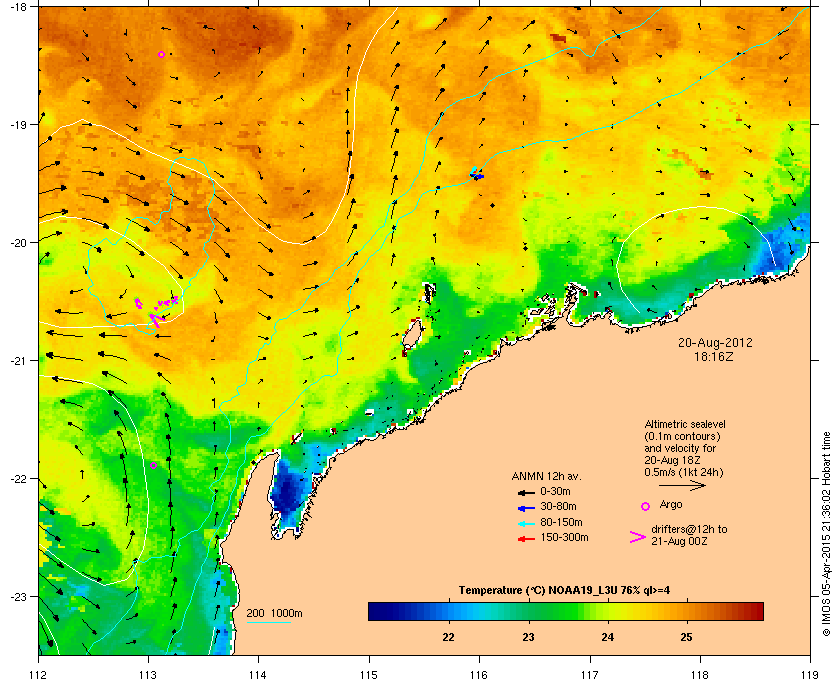Viewport: 840px width, 680px height.
Task: Click the '150-300m' legend label
Action: pyautogui.click(x=564, y=537)
